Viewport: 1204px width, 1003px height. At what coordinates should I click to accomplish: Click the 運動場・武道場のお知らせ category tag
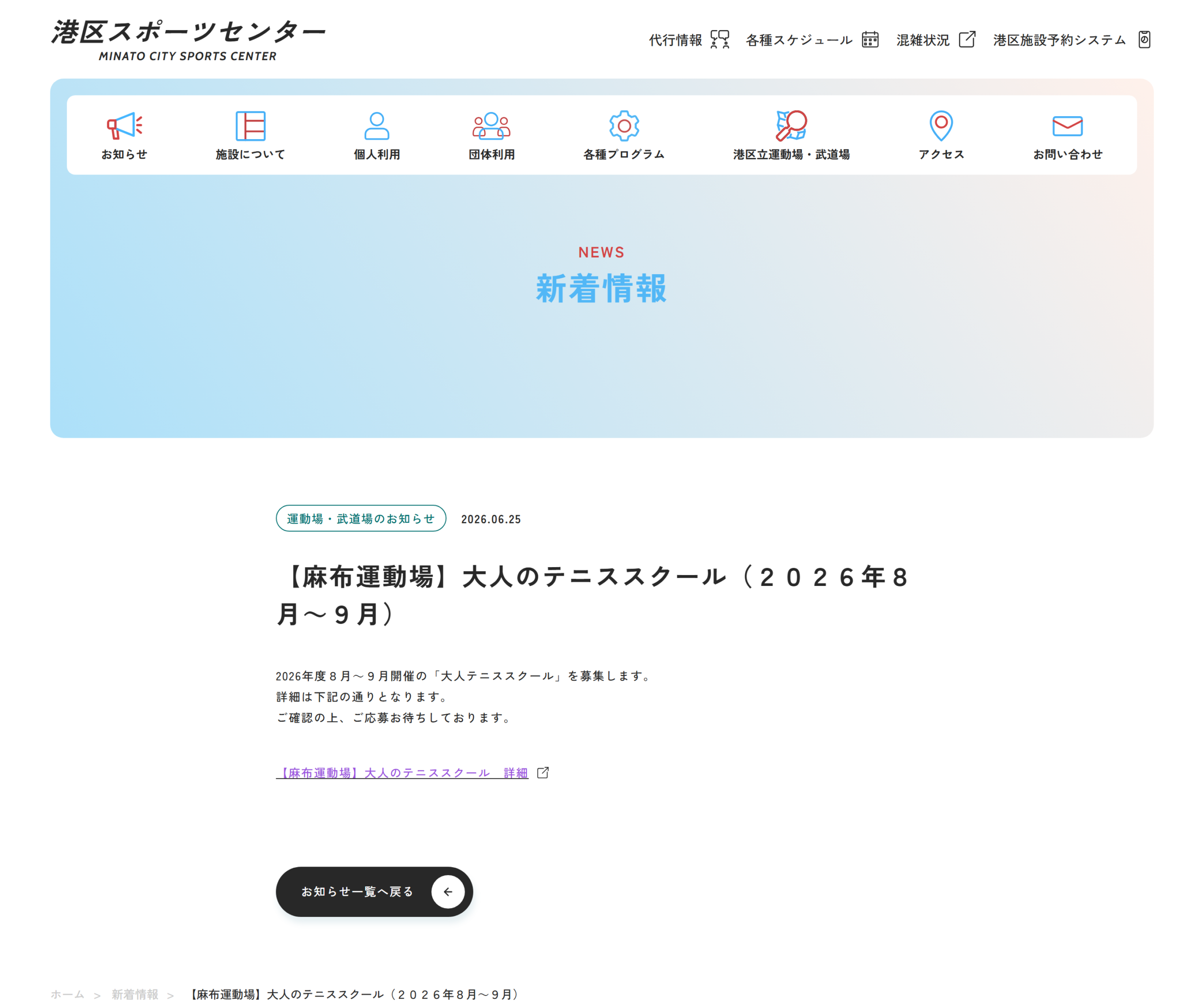coord(361,518)
